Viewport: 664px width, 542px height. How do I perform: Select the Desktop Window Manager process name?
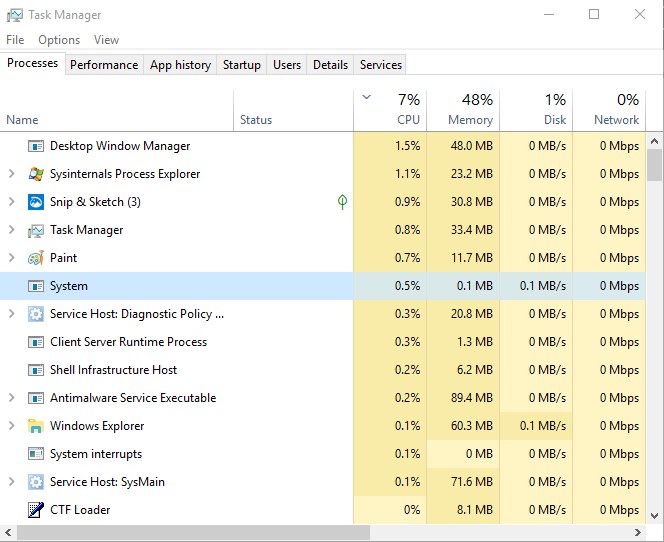(120, 146)
